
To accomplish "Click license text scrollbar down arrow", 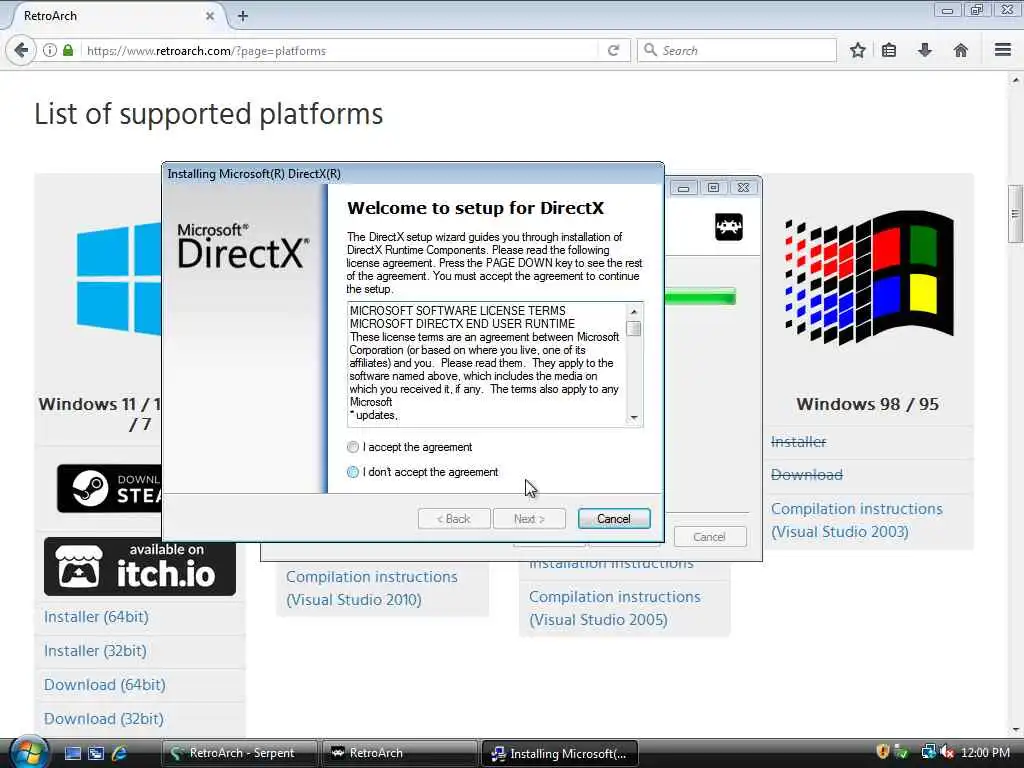I will [633, 418].
